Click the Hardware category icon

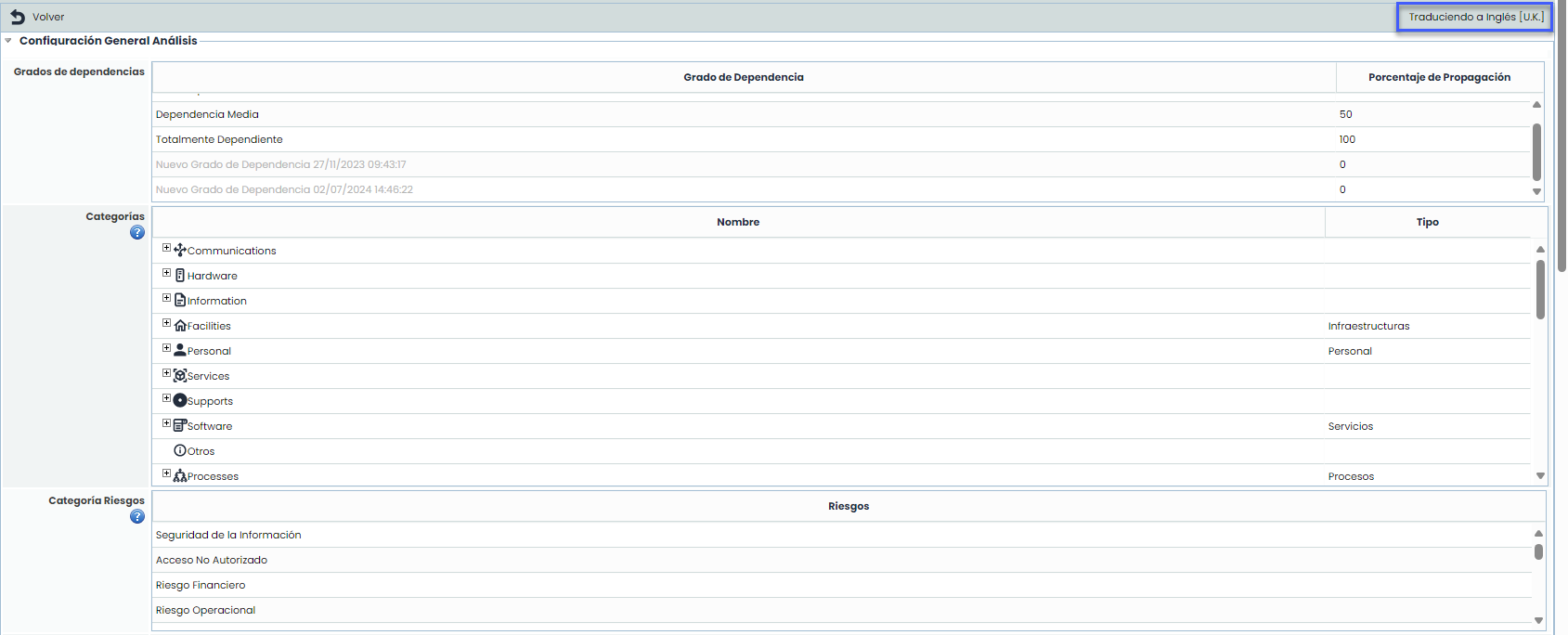pyautogui.click(x=180, y=276)
